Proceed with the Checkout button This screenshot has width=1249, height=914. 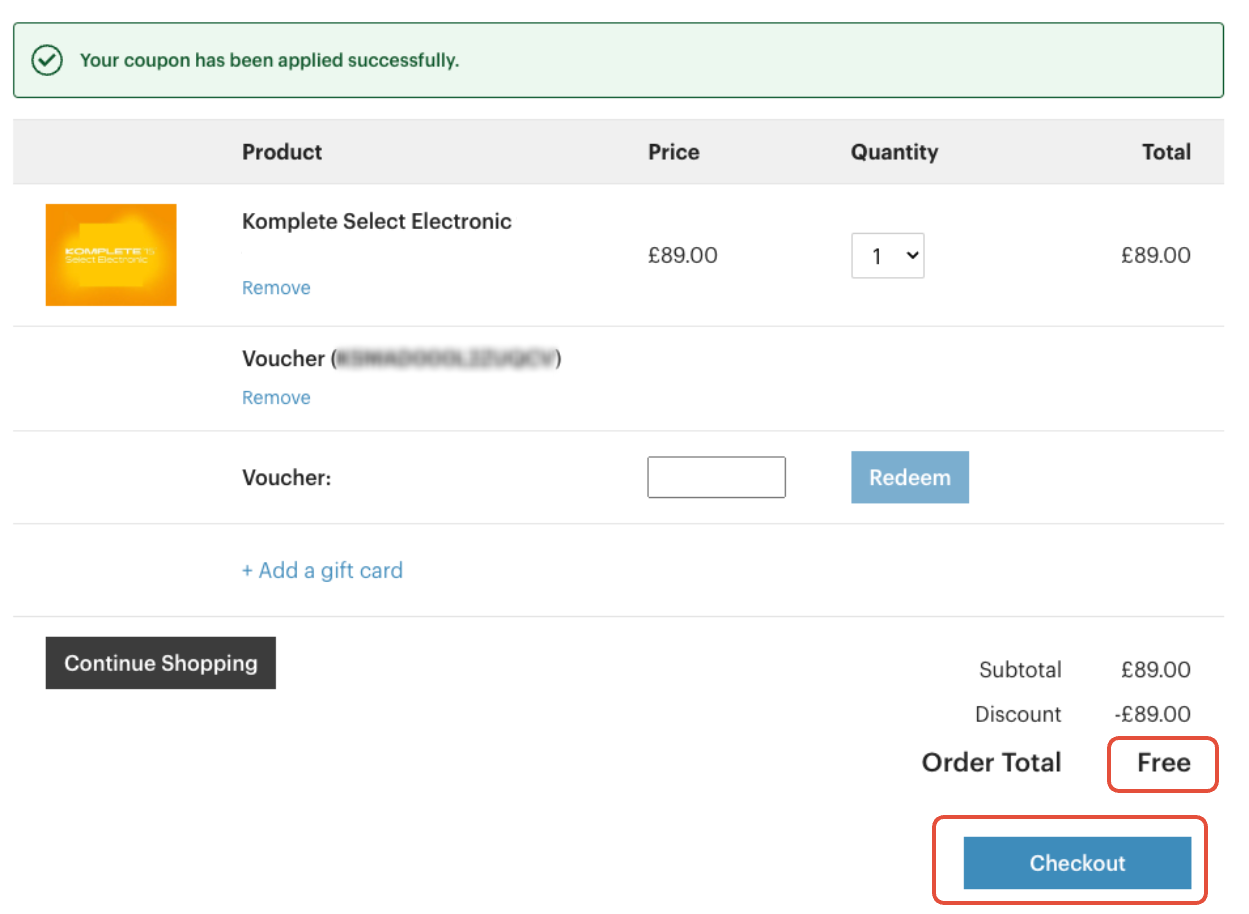click(x=1078, y=863)
